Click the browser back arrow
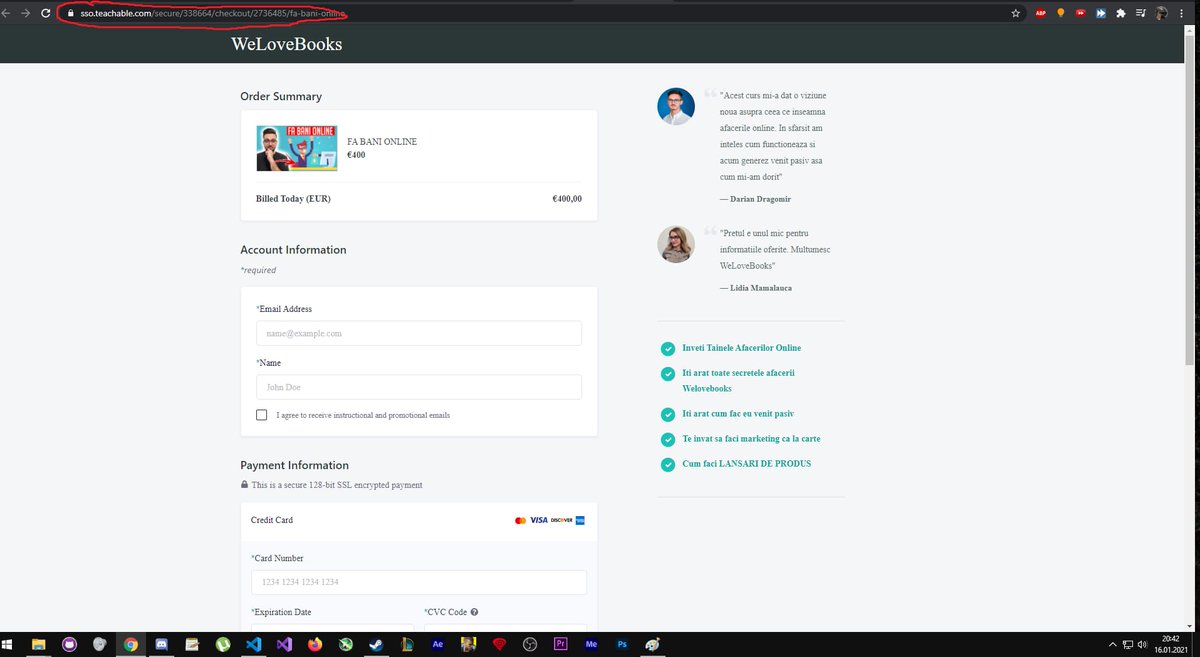The image size is (1200, 657). [5, 13]
